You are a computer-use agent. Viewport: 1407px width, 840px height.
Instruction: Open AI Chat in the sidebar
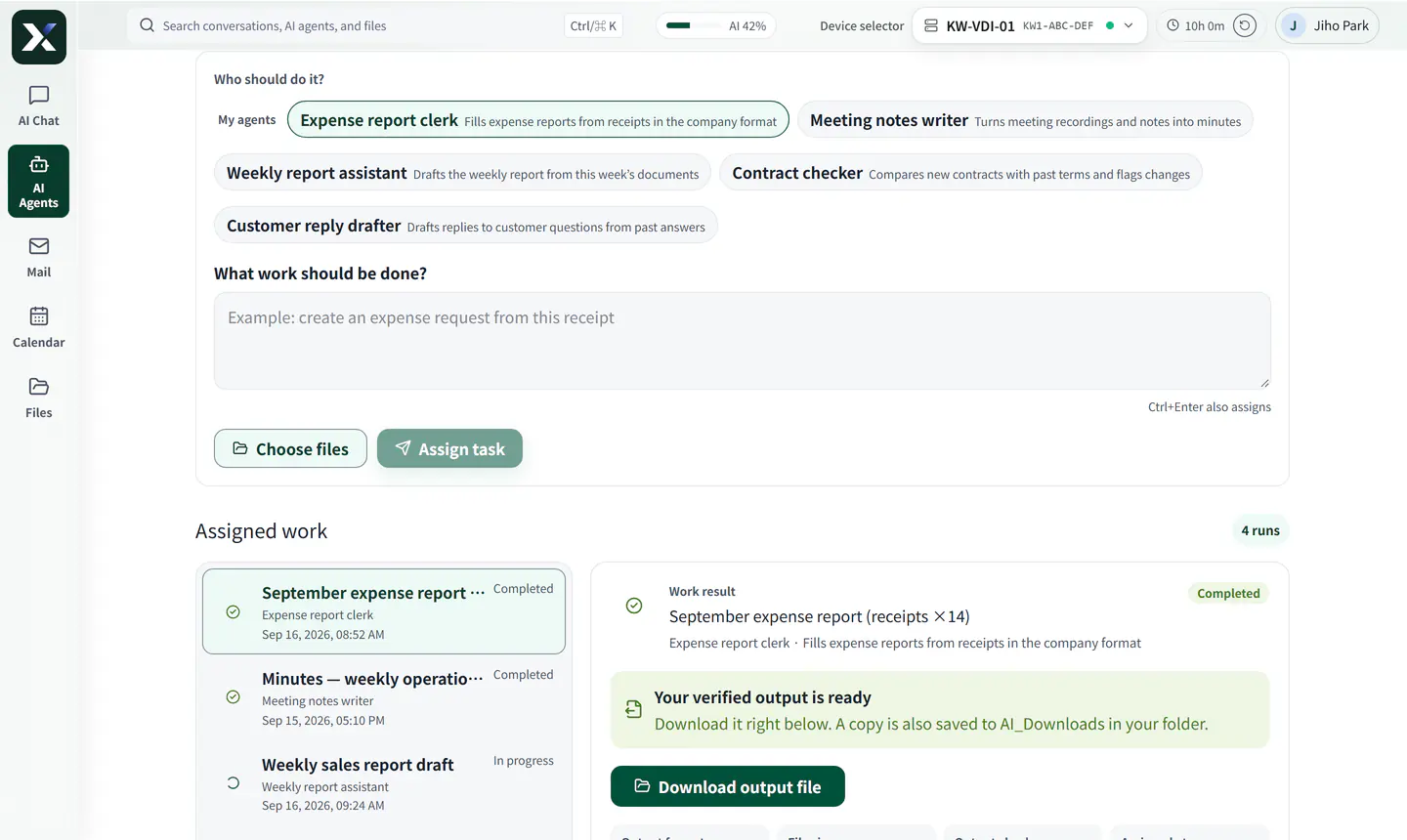coord(39,106)
